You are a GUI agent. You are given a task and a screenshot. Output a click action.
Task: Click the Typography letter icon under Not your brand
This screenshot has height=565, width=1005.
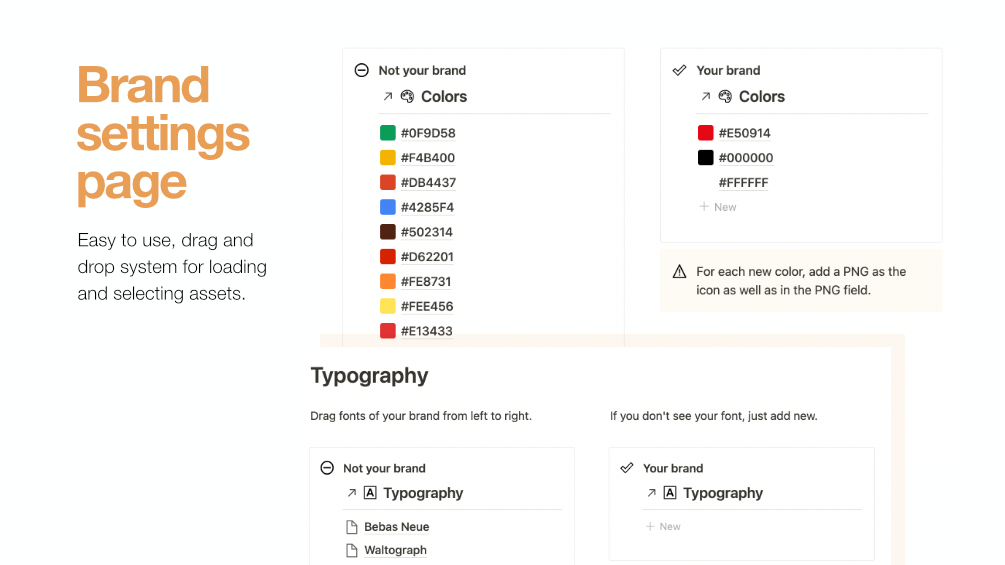click(x=370, y=493)
